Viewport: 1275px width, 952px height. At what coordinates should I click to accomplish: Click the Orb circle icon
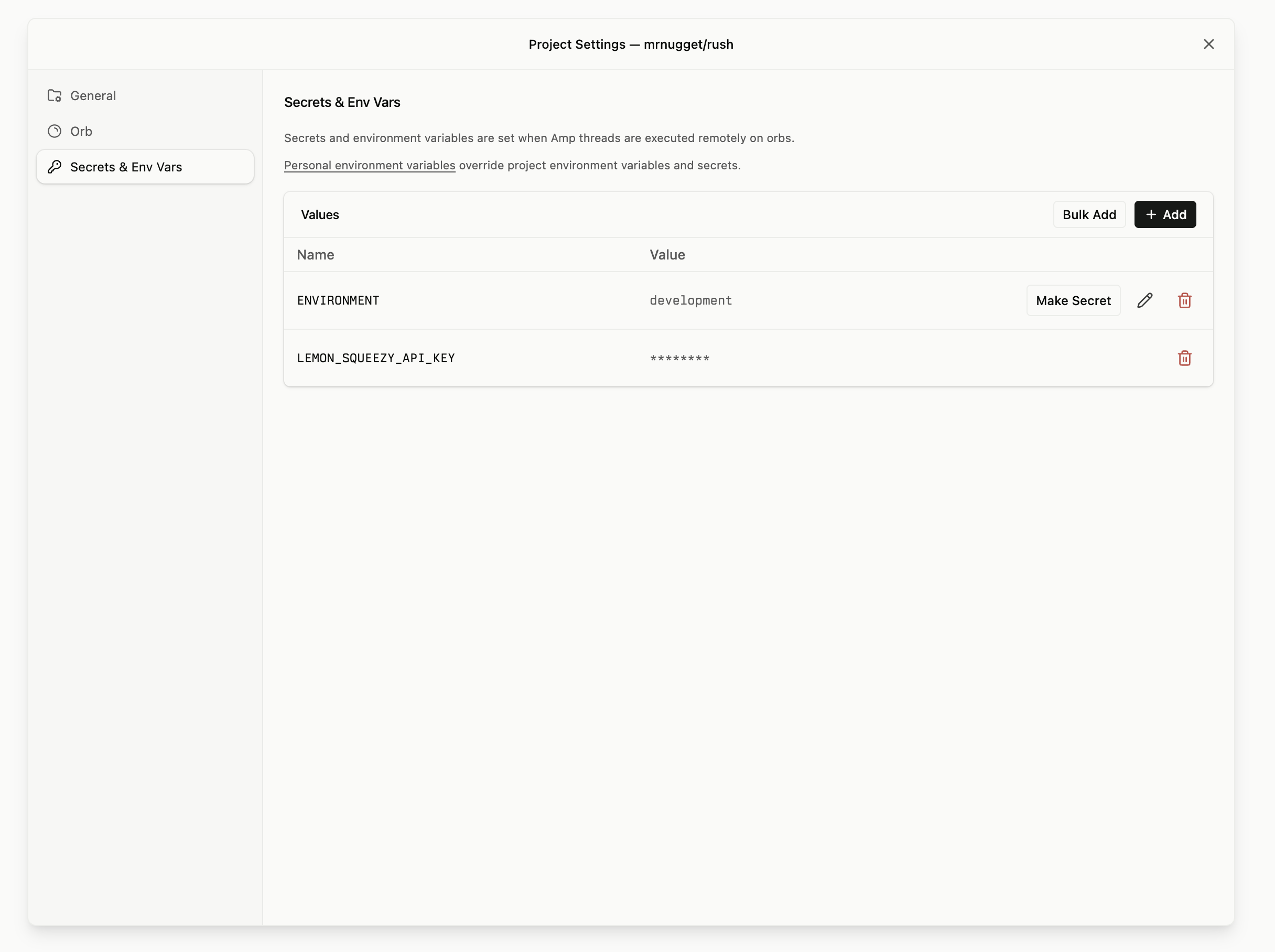tap(55, 132)
